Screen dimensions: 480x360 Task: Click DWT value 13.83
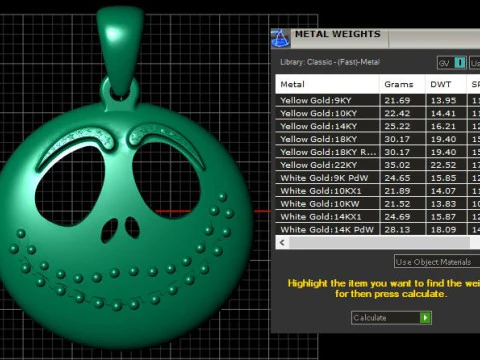[443, 204]
